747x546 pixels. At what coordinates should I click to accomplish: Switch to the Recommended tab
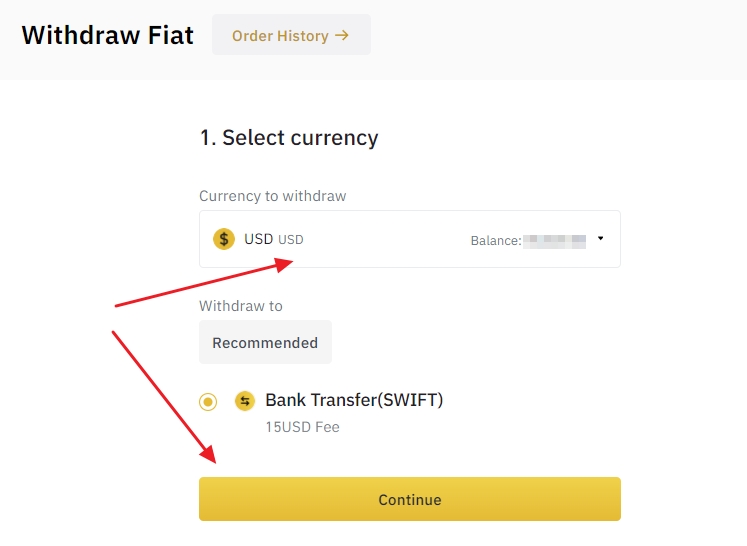265,342
